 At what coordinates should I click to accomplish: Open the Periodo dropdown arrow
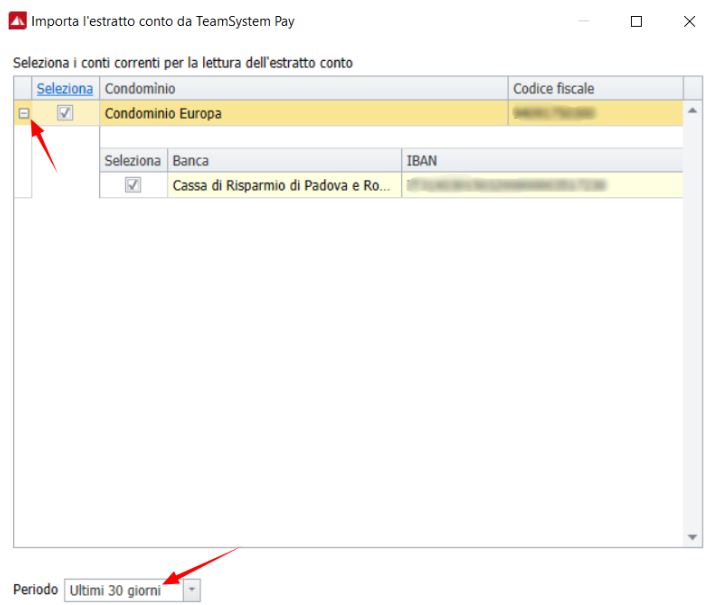[192, 590]
